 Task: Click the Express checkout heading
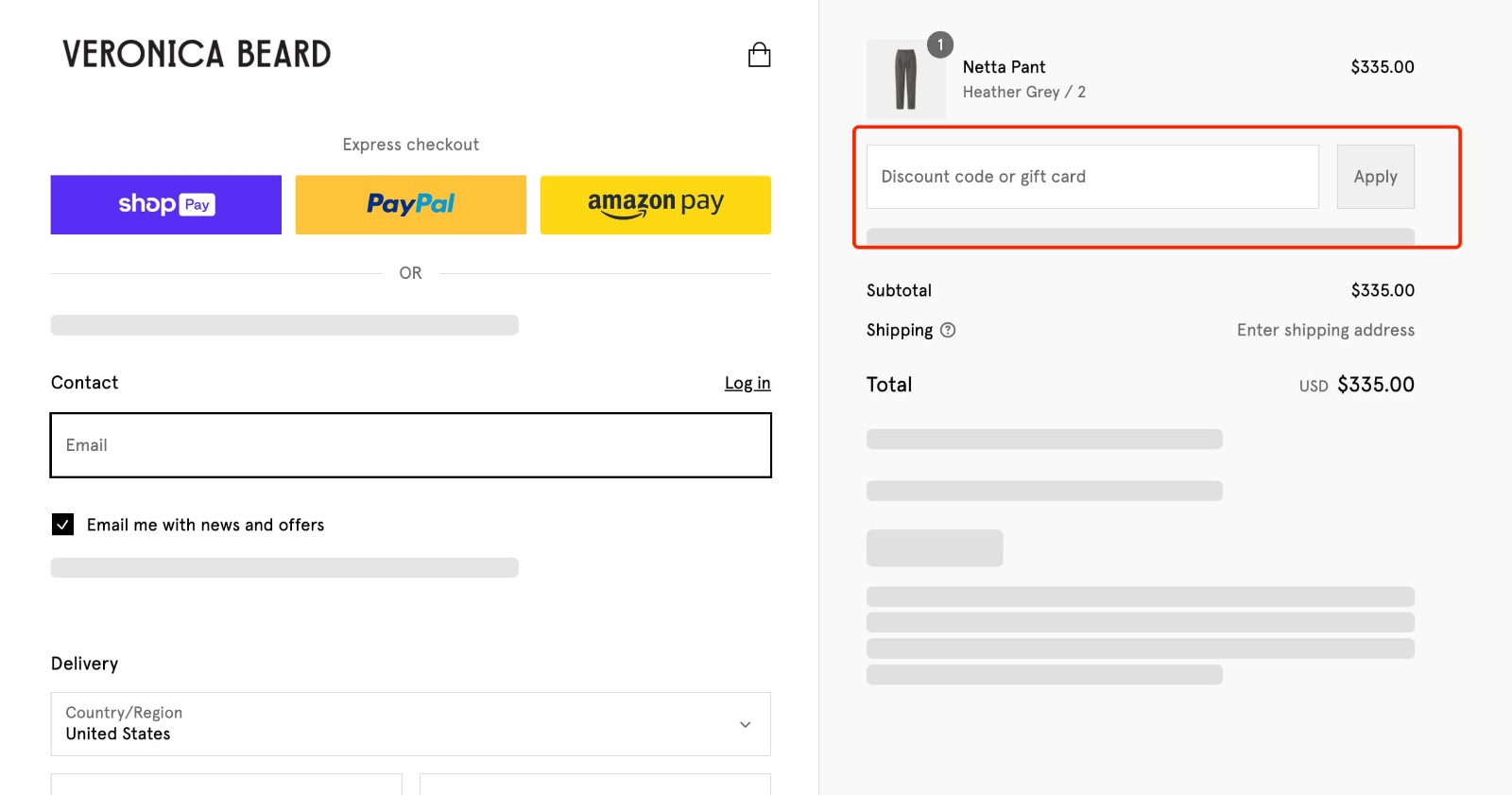(410, 144)
